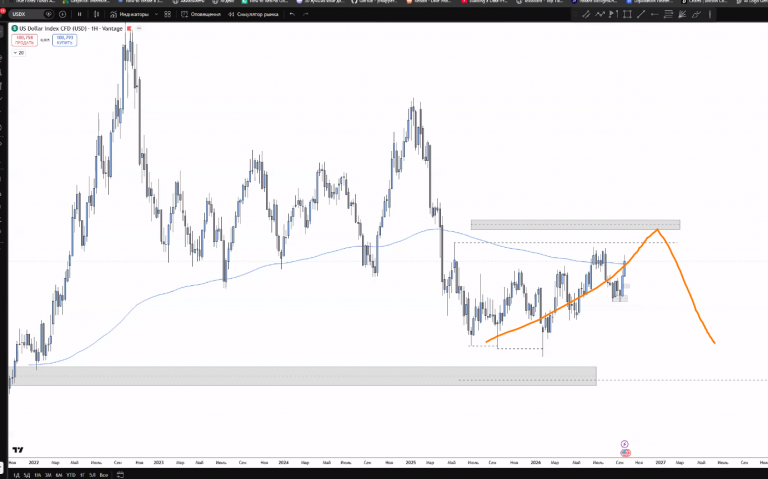The height and width of the screenshot is (479, 768).
Task: Open the H timeframe interval selector
Action: point(79,14)
